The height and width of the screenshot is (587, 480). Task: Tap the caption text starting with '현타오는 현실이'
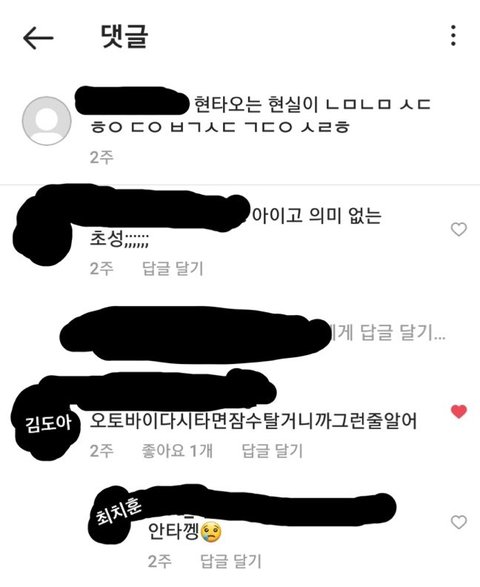pos(260,115)
